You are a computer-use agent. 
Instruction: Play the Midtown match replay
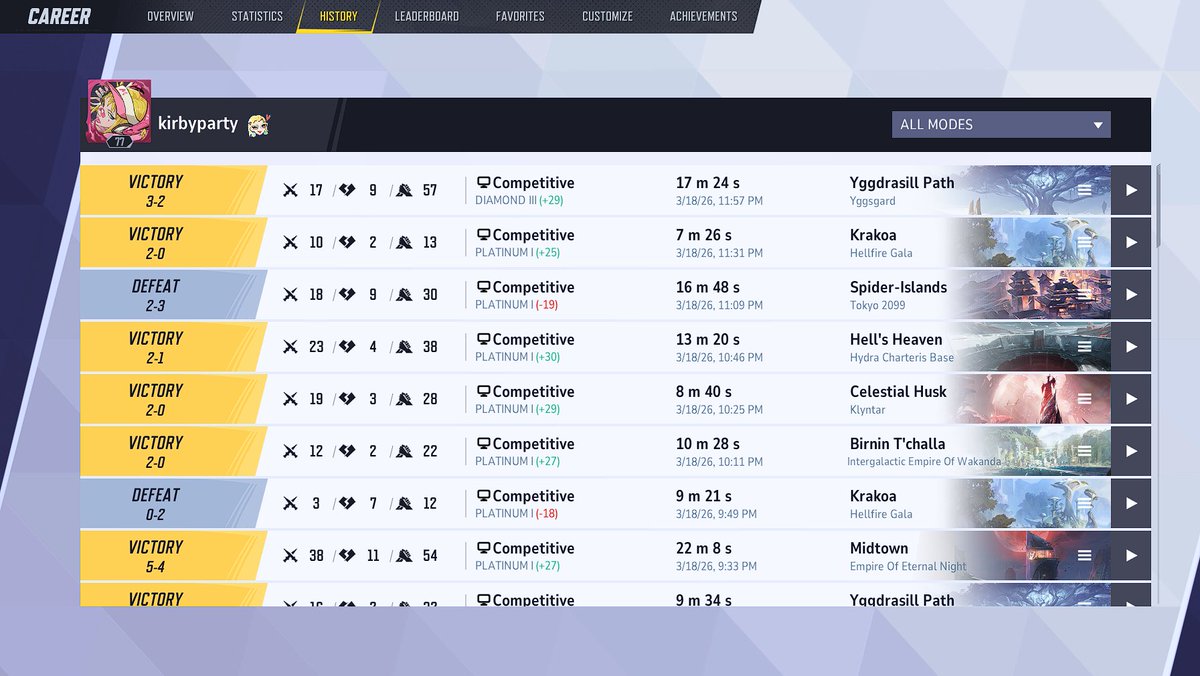tap(1131, 555)
